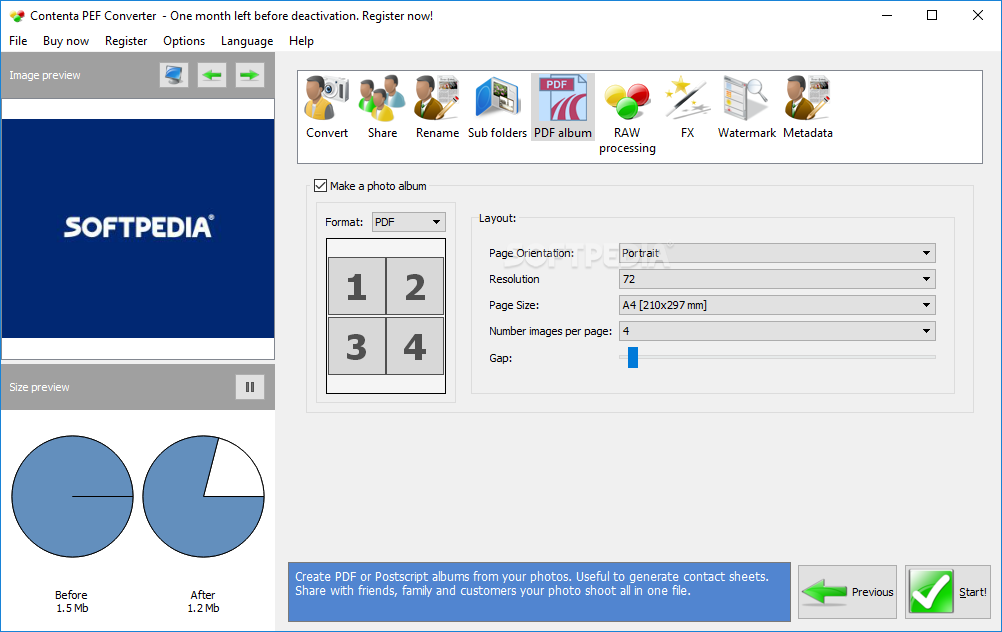Screen dimensions: 1002x632
Task: Open the Share step icon
Action: (x=382, y=107)
